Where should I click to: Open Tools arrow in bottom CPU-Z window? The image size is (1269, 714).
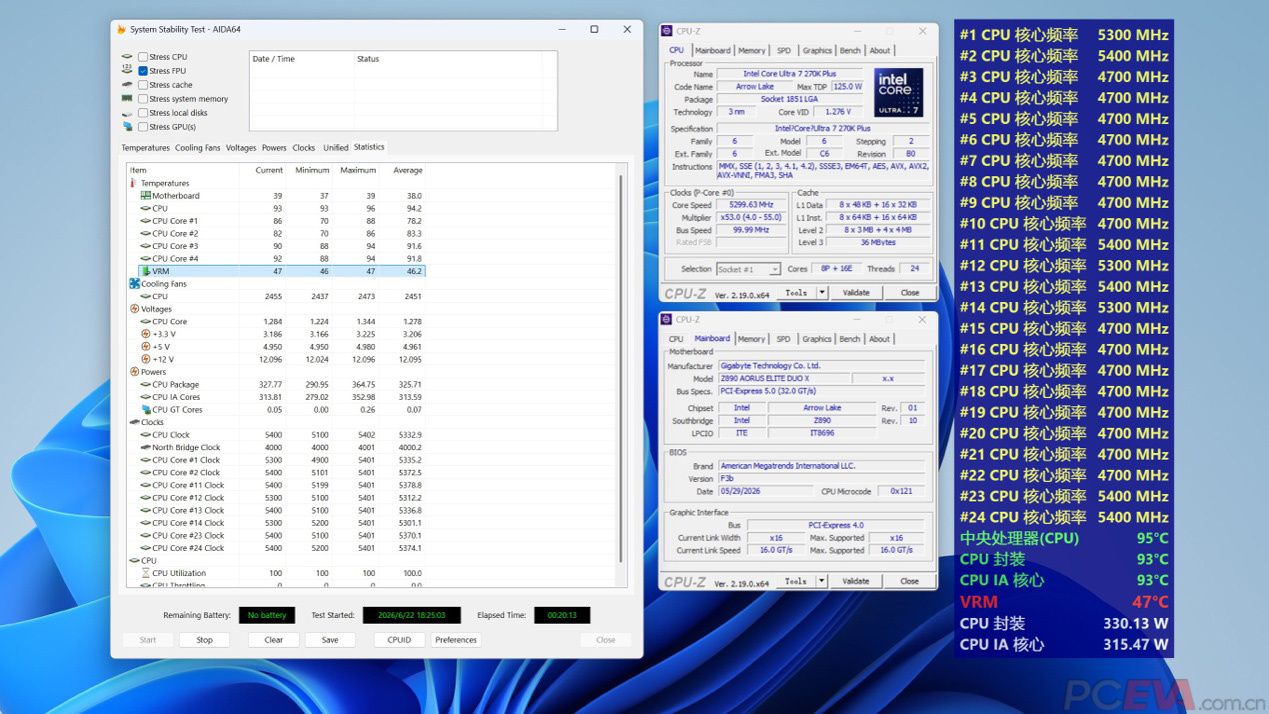click(x=822, y=581)
